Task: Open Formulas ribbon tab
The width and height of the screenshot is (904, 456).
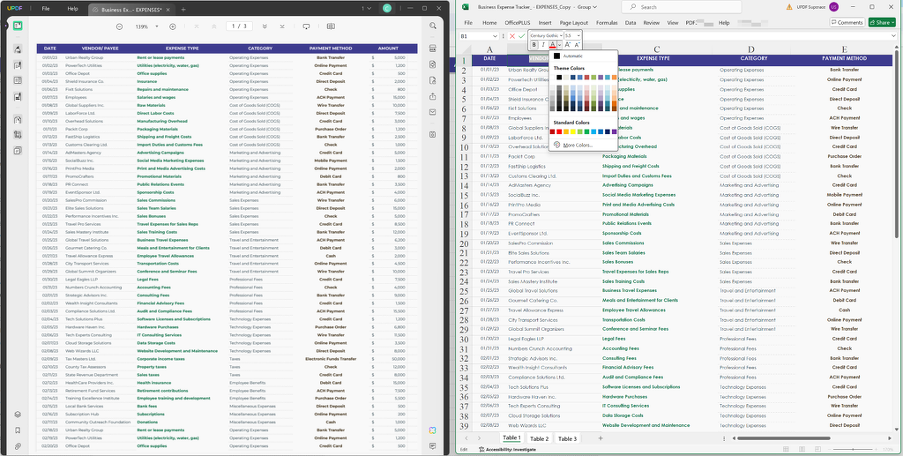Action: (x=607, y=23)
